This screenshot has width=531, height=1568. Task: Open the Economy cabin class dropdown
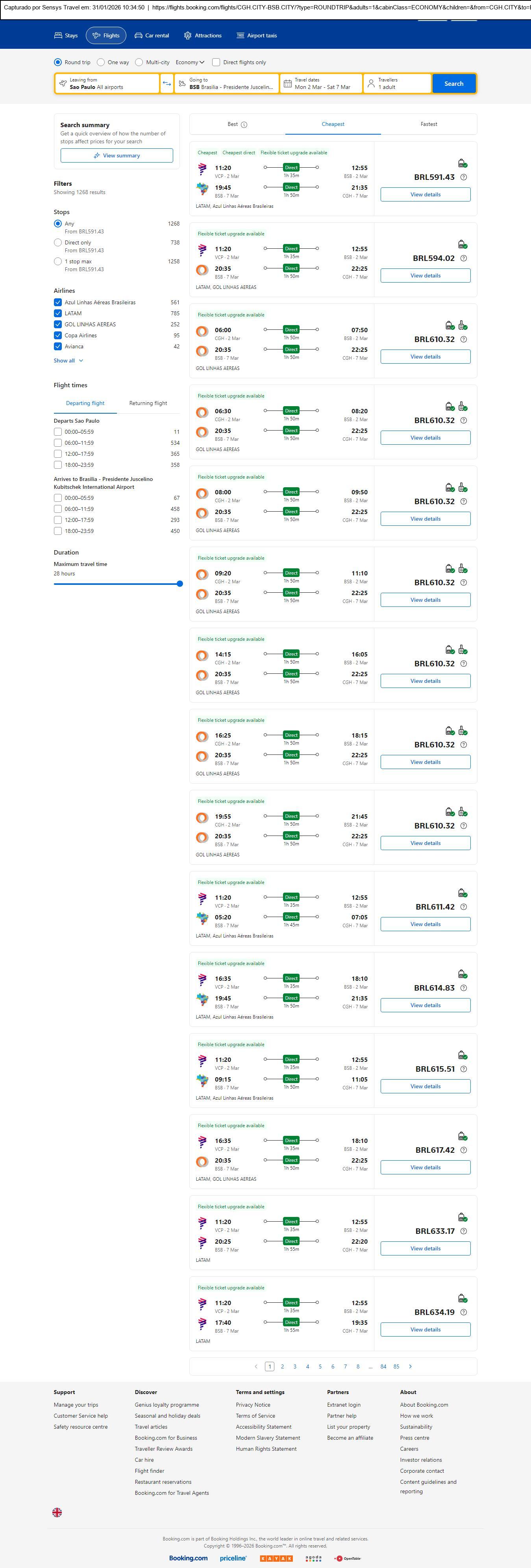189,62
